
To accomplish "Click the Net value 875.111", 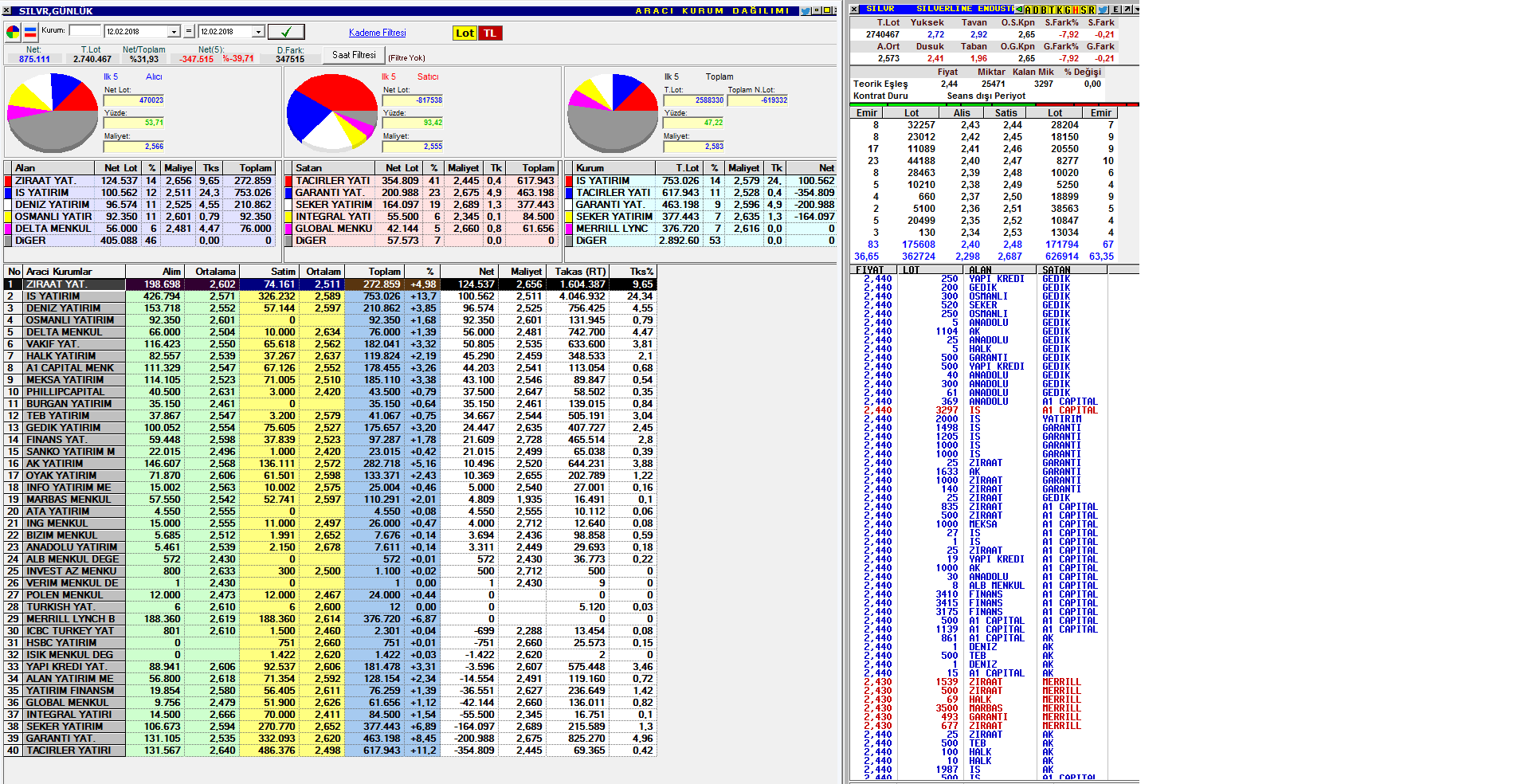I will coord(33,59).
